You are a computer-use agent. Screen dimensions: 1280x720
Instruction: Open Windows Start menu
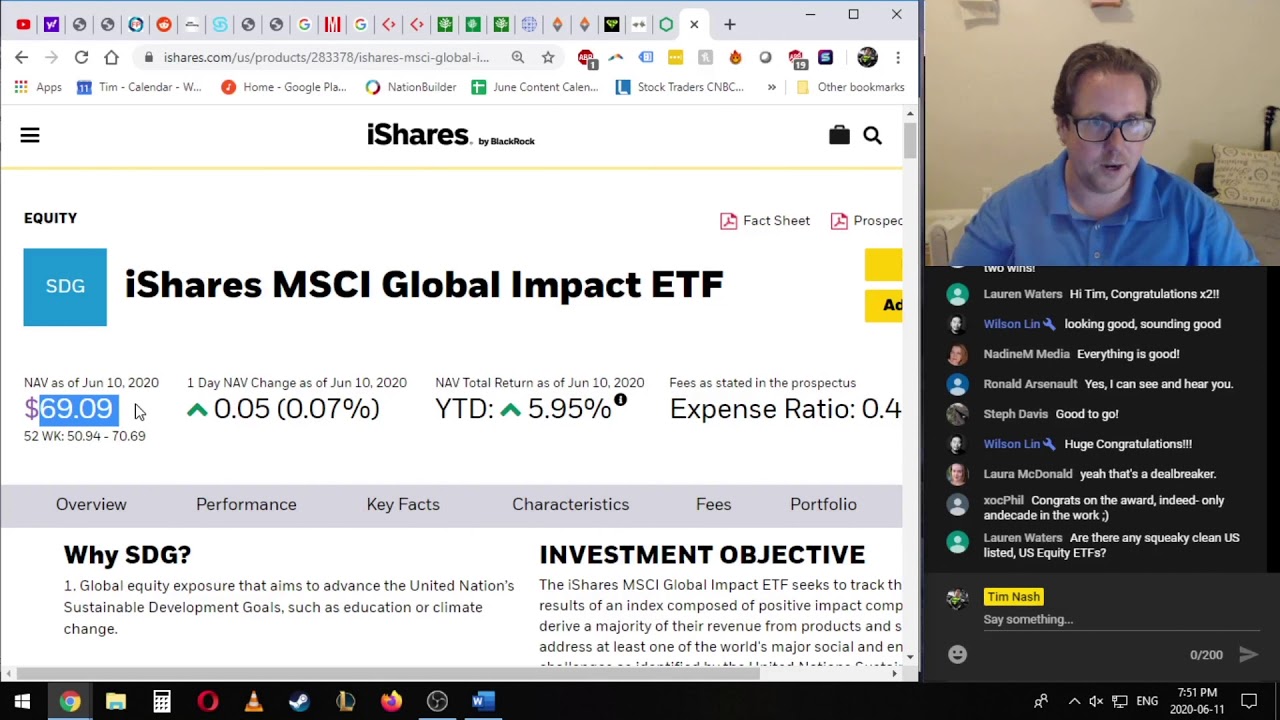(22, 701)
